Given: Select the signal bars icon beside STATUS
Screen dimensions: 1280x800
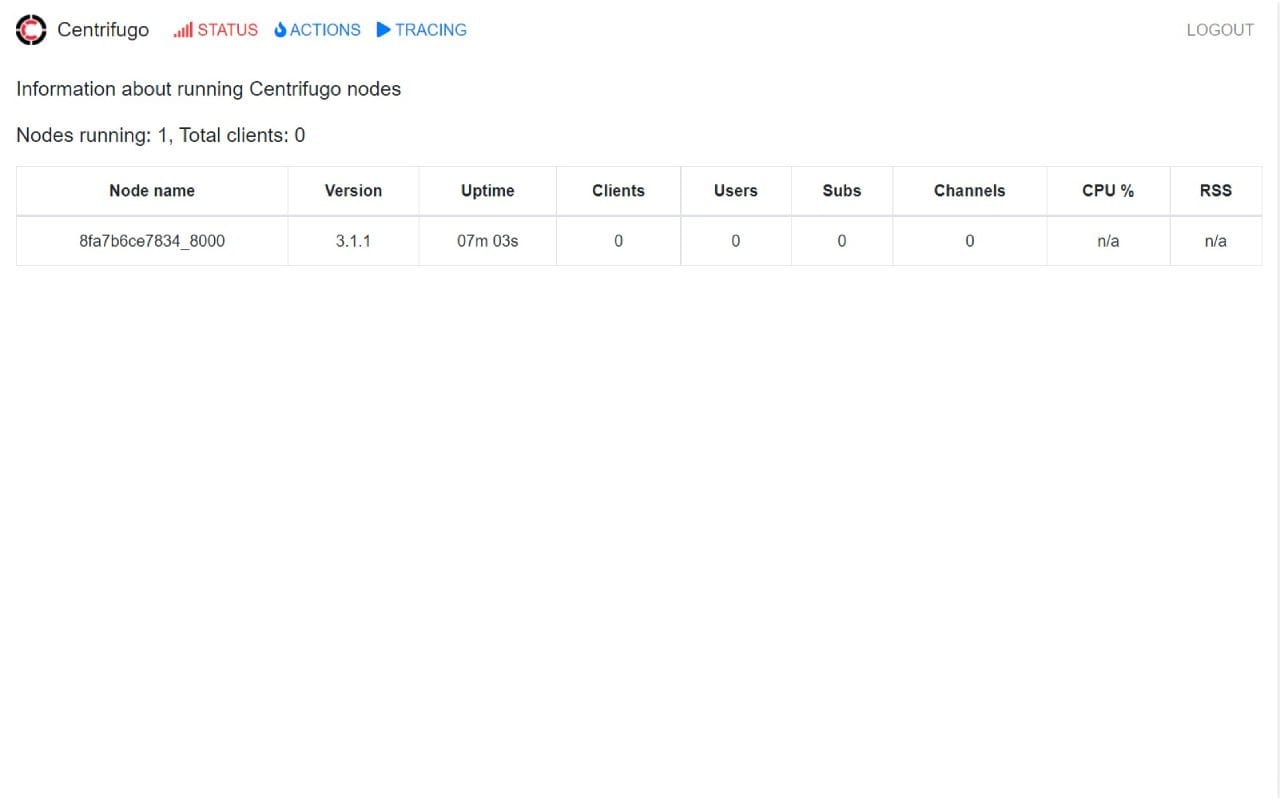Looking at the screenshot, I should [x=183, y=30].
